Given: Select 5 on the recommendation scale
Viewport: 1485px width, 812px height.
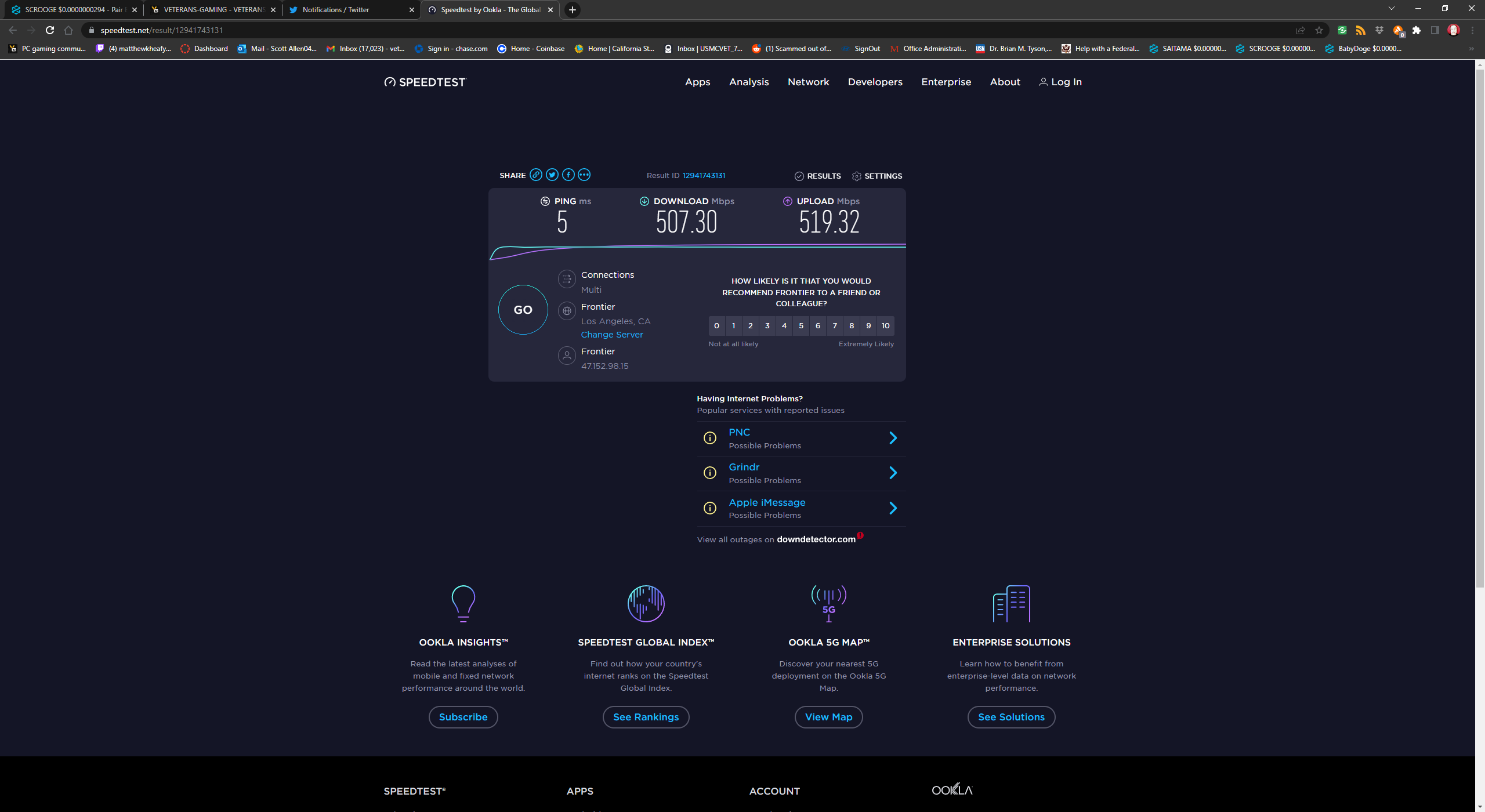Looking at the screenshot, I should [801, 325].
